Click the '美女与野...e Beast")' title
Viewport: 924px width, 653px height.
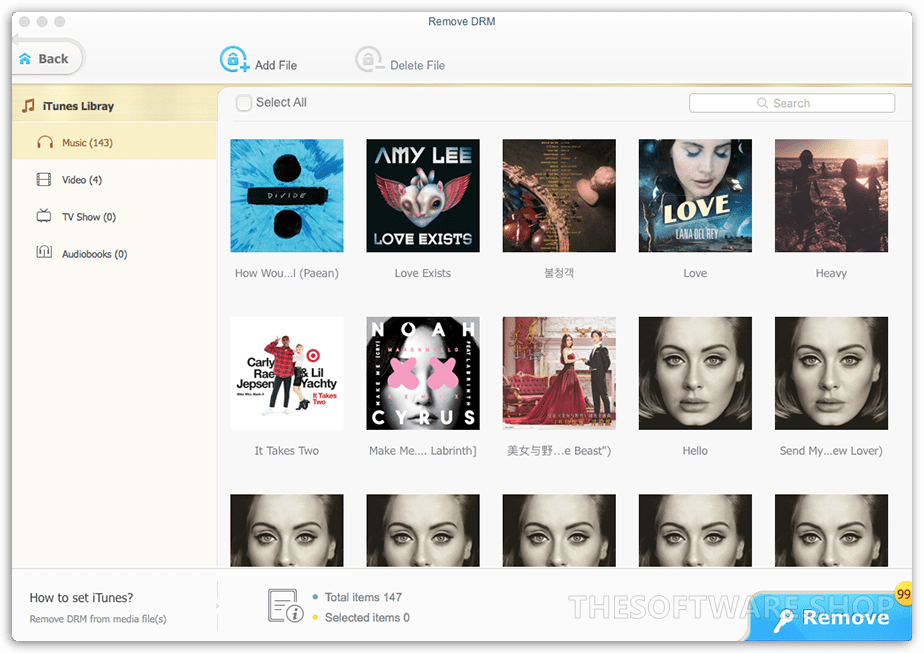(x=559, y=450)
